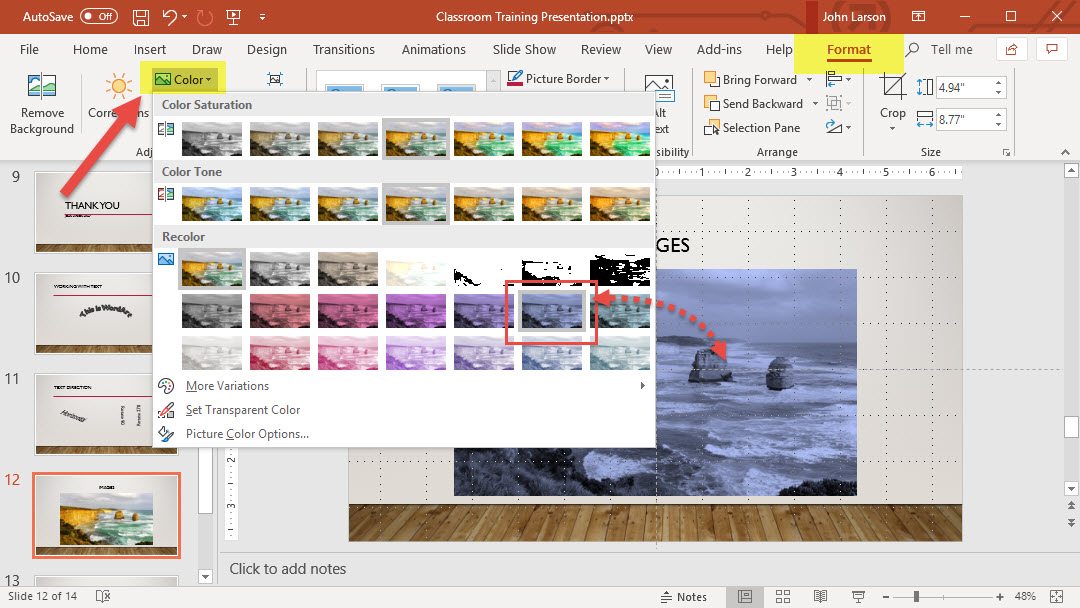This screenshot has width=1080, height=608.
Task: Switch to the Slide Show tab
Action: (524, 49)
